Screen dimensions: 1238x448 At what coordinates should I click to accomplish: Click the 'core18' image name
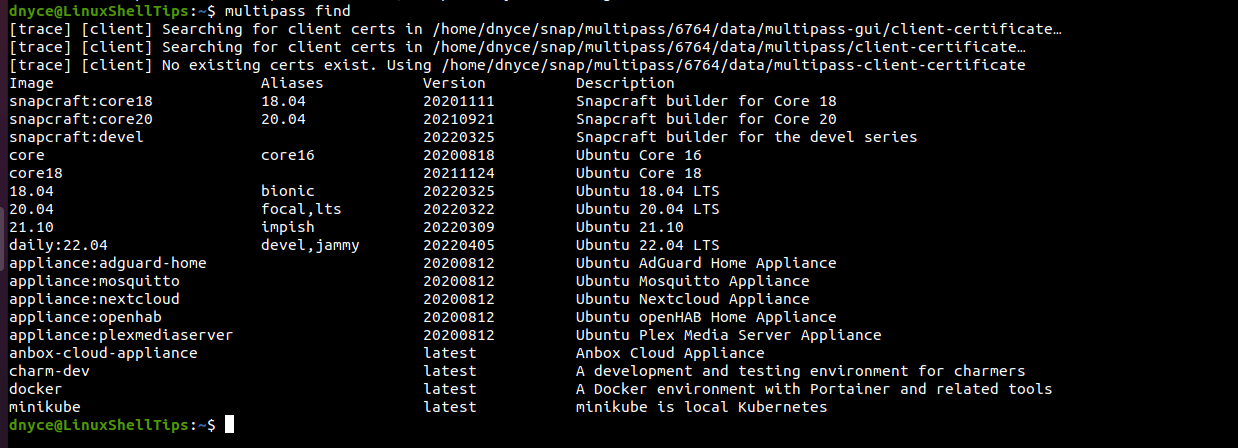point(35,173)
